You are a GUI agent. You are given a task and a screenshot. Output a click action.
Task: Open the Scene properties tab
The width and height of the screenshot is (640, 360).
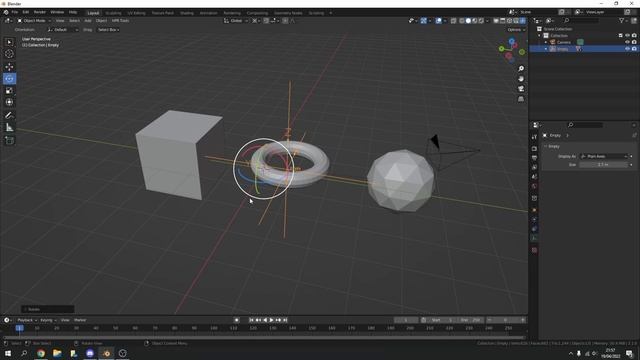pos(534,177)
